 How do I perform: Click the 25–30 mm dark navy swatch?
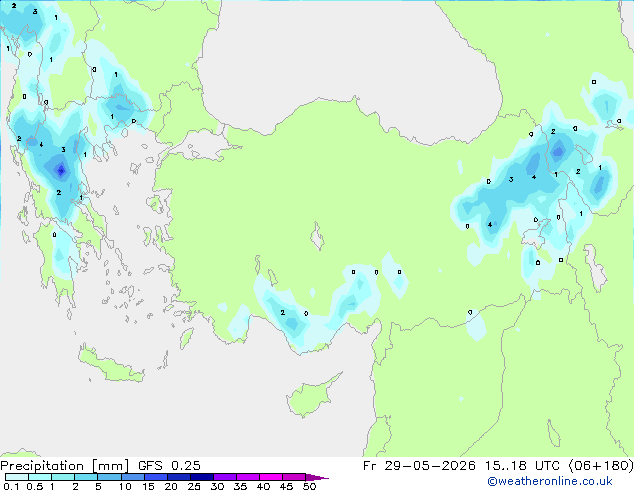[x=202, y=477]
